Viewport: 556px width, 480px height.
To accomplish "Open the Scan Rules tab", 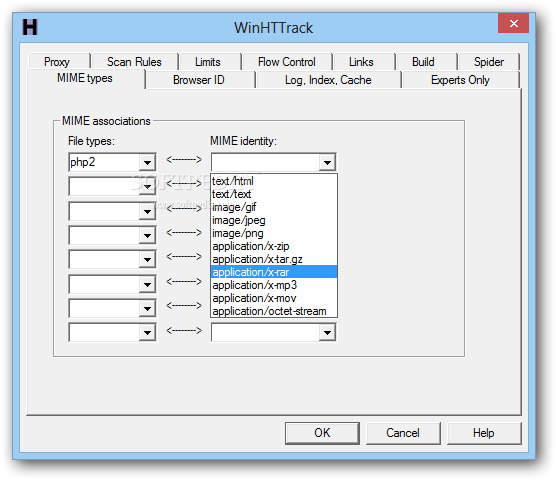I will (x=134, y=62).
